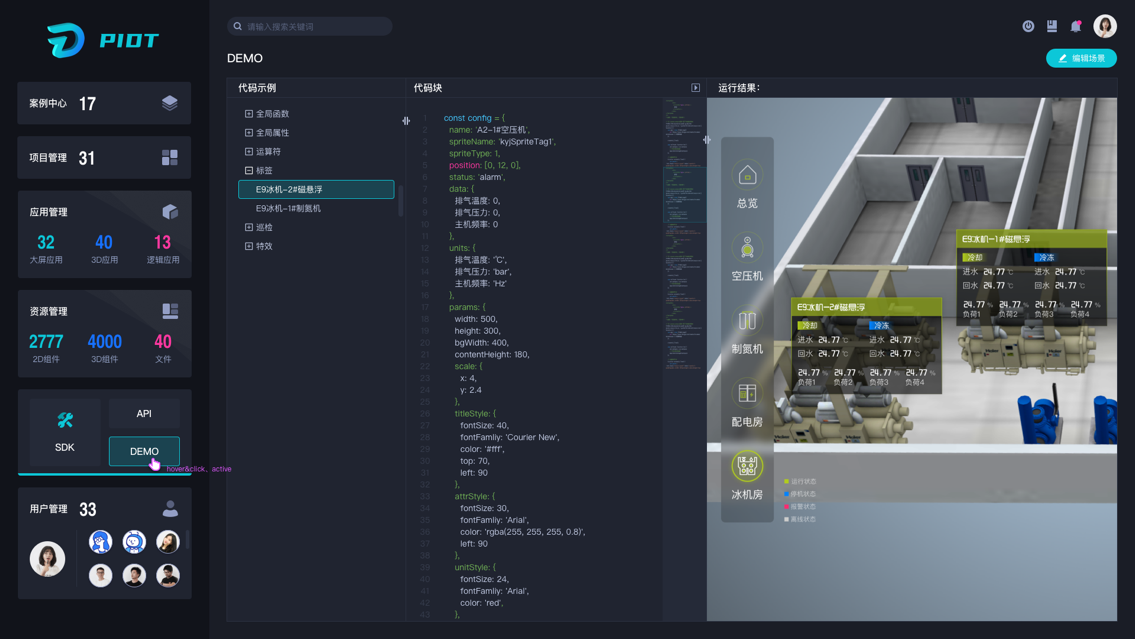Click the 案例中心 count 17
The height and width of the screenshot is (639, 1135).
87,103
